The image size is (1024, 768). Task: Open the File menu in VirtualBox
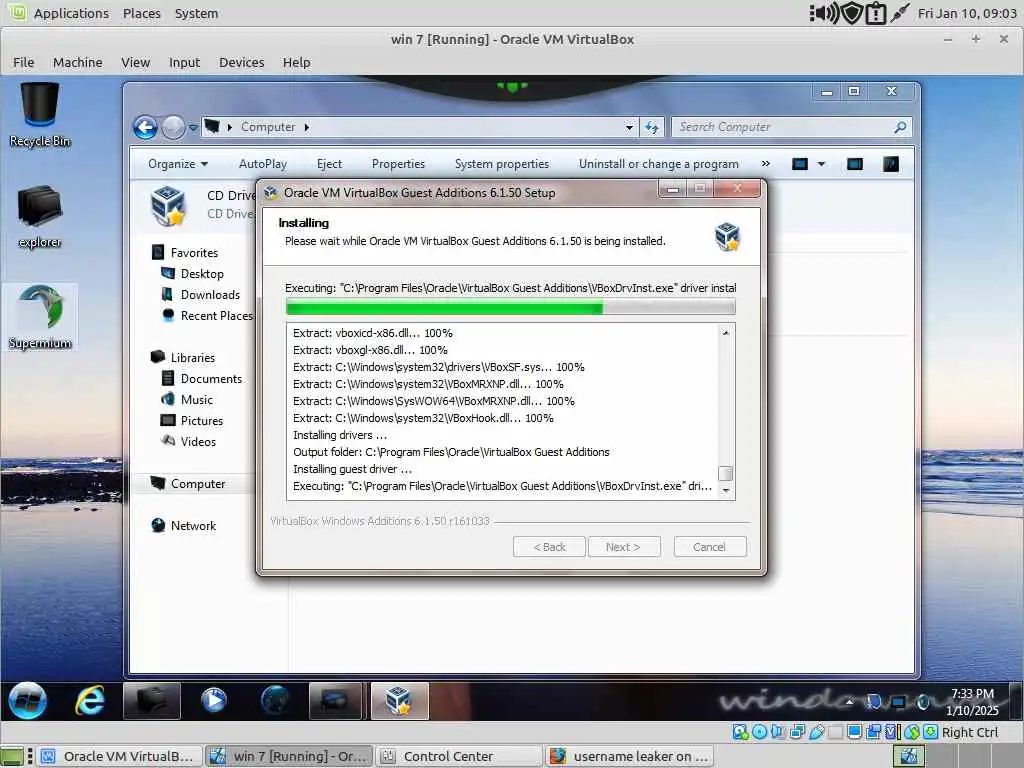point(24,62)
